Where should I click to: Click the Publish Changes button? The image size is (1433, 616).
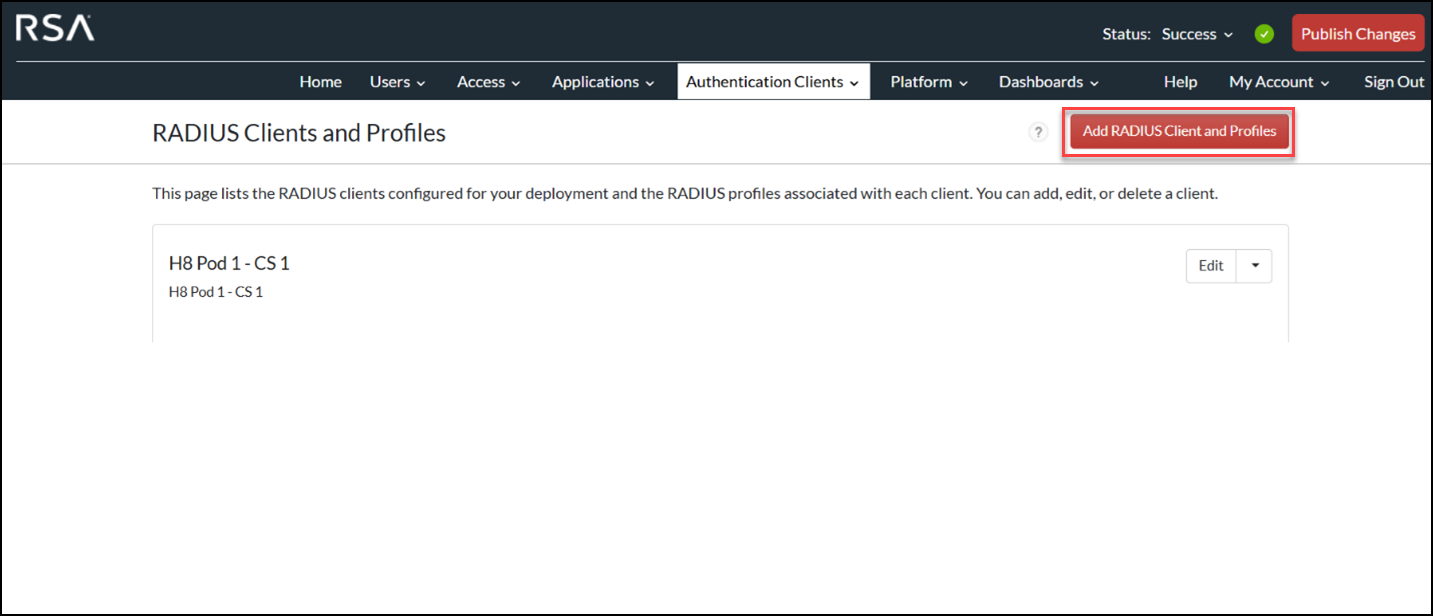(1357, 32)
